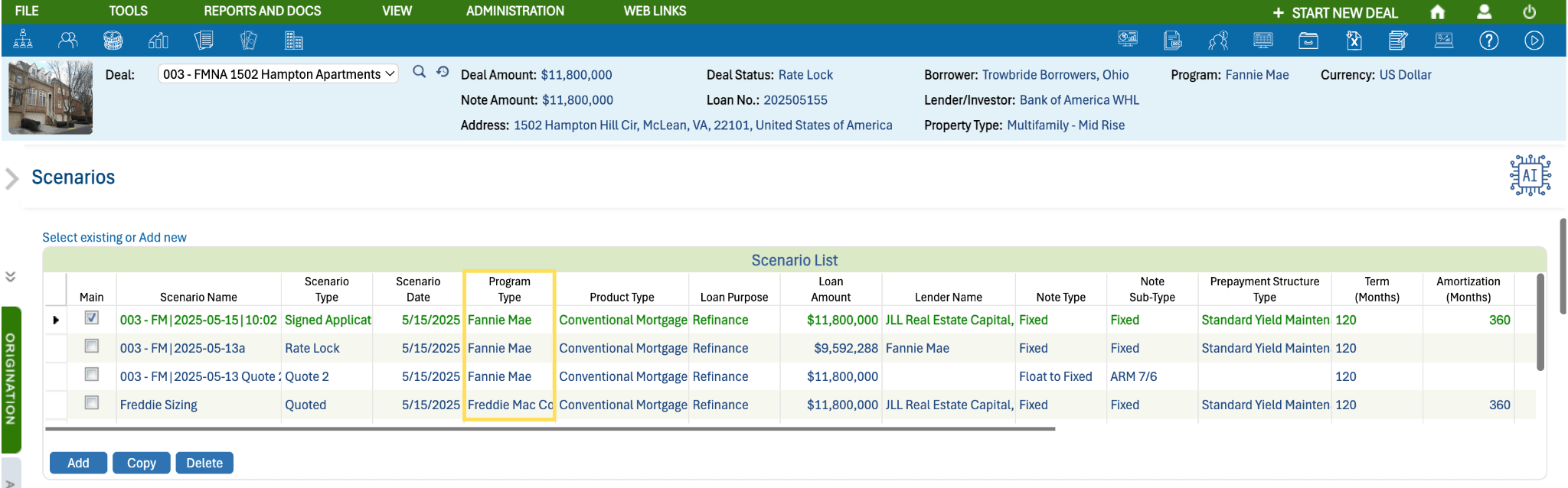Click the search magnifier beside Deal dropdown
Viewport: 1568px width, 488px height.
[419, 72]
